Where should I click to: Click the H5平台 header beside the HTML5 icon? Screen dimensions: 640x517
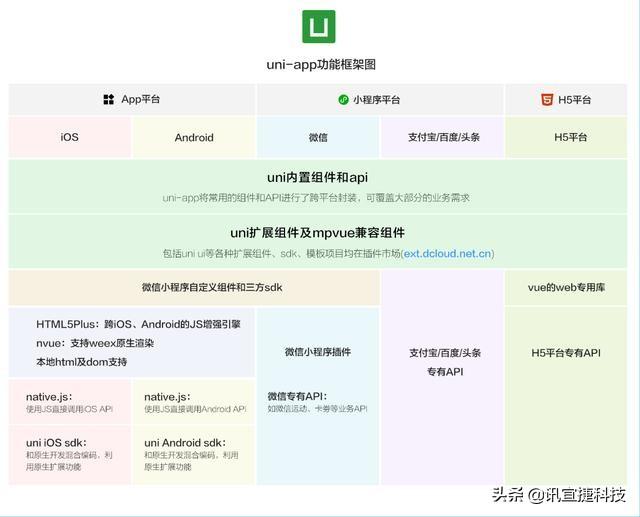tap(574, 100)
